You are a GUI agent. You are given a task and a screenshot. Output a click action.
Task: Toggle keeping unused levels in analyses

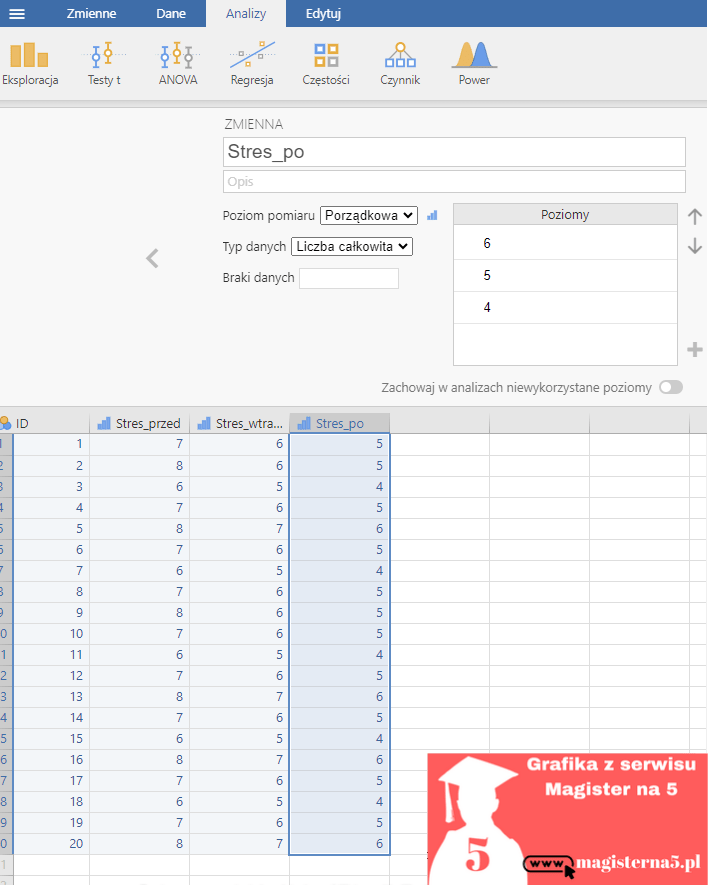click(x=670, y=387)
